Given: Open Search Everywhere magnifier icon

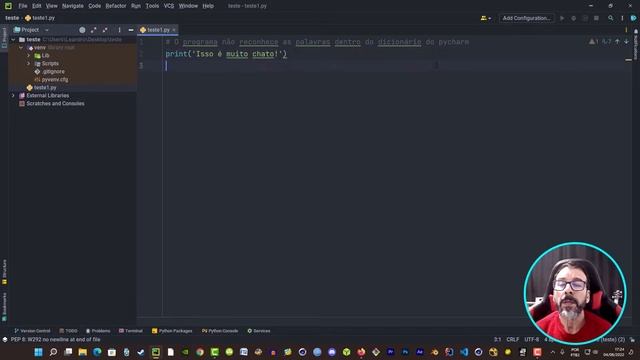Looking at the screenshot, I should pyautogui.click(x=611, y=18).
